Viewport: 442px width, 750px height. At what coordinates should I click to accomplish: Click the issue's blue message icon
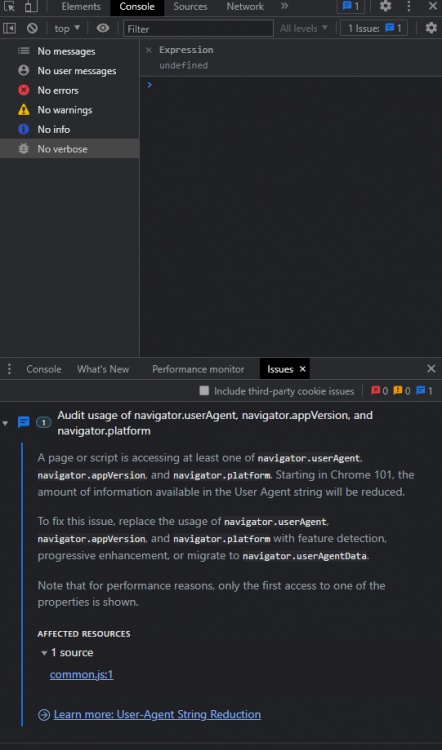pyautogui.click(x=23, y=422)
